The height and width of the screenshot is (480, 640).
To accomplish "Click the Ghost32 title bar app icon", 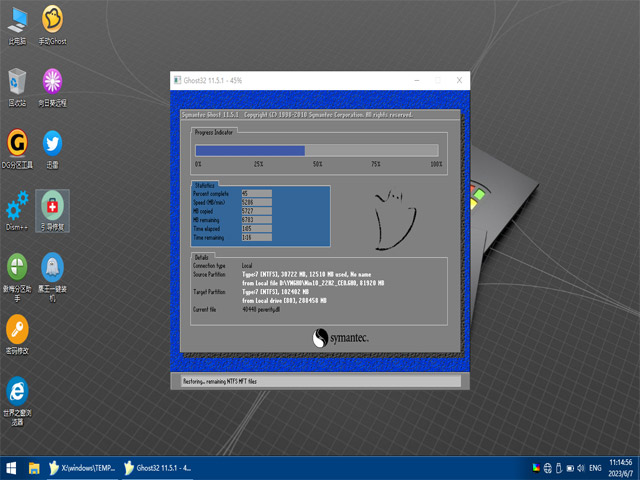I will (x=178, y=80).
